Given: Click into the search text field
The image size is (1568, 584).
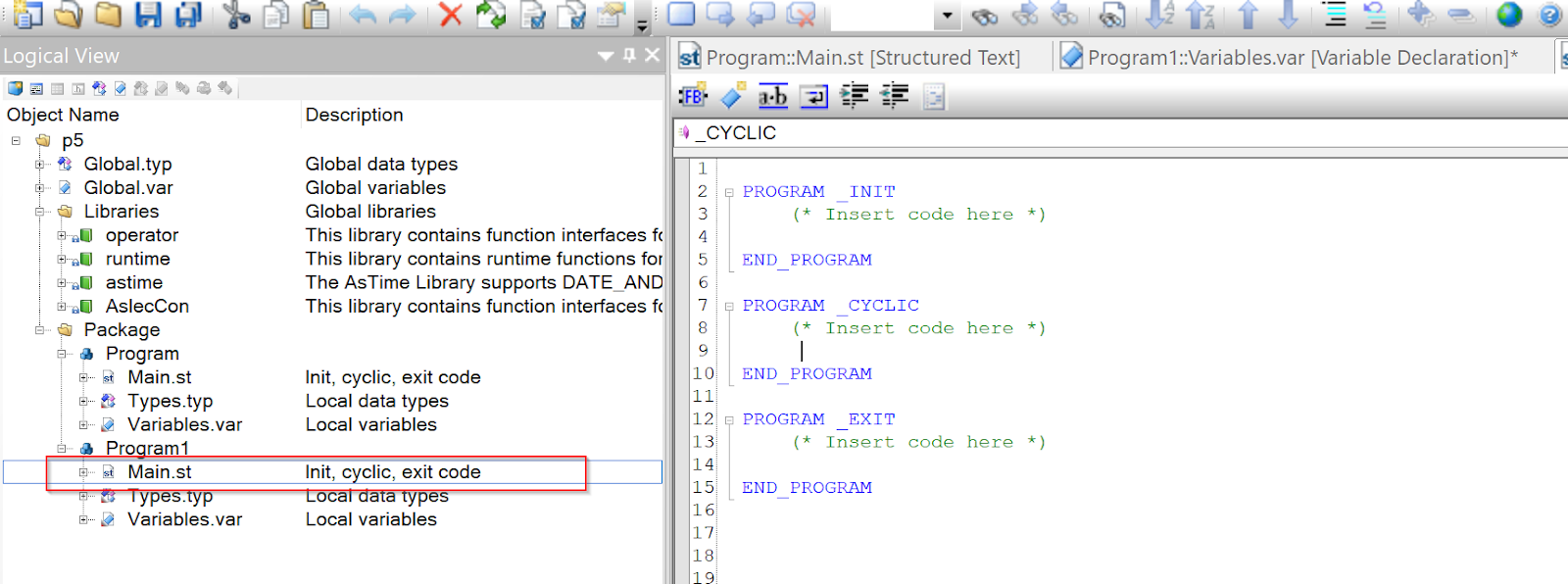Looking at the screenshot, I should (884, 16).
